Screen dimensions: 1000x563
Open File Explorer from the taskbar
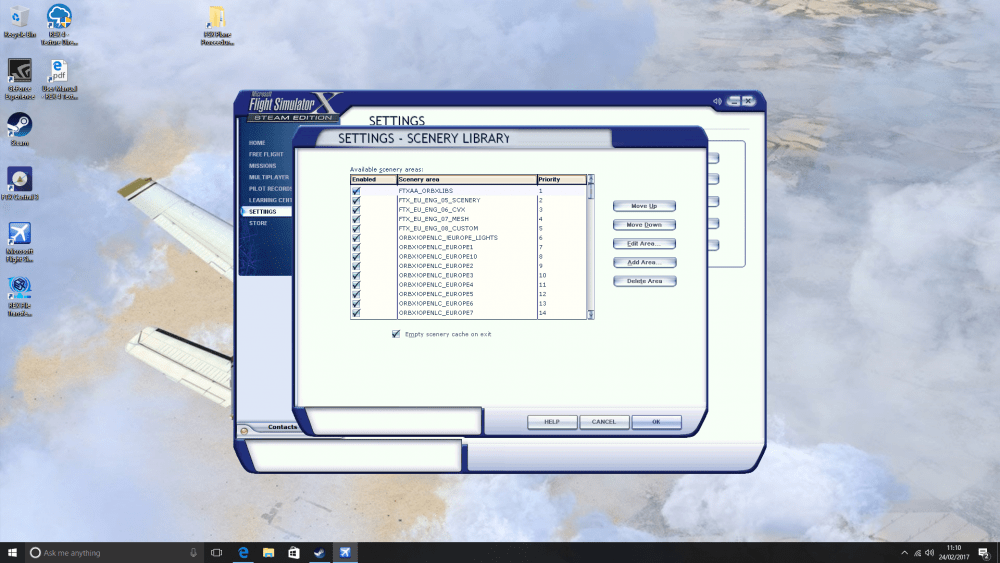pyautogui.click(x=268, y=553)
